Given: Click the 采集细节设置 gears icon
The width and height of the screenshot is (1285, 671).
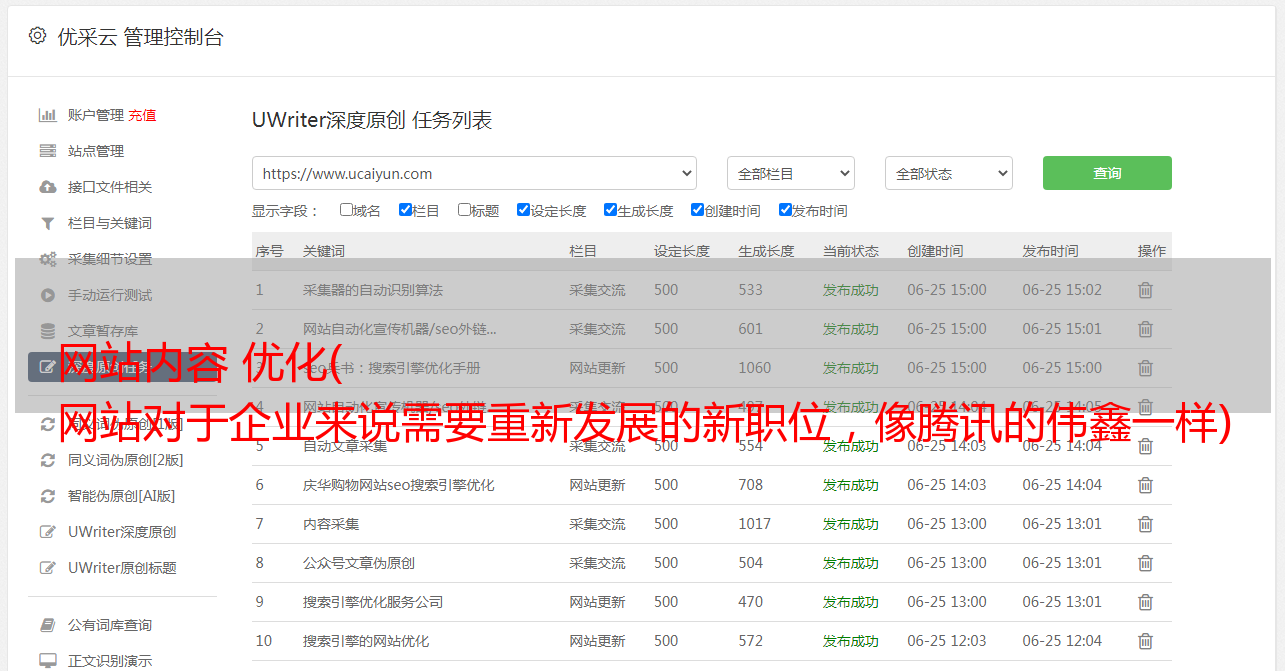Looking at the screenshot, I should coord(47,259).
